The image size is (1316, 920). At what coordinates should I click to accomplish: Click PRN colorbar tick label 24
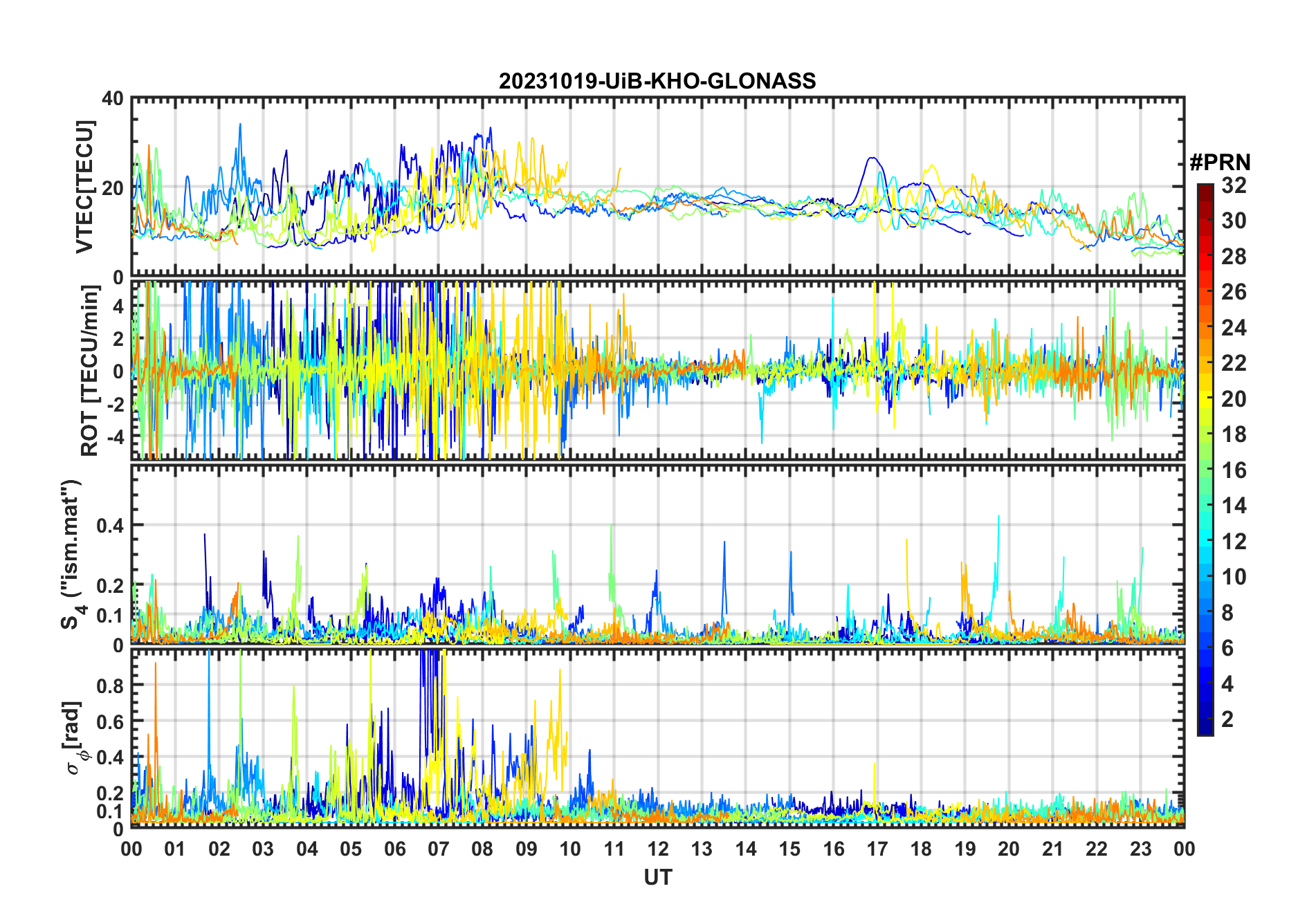(x=1234, y=328)
